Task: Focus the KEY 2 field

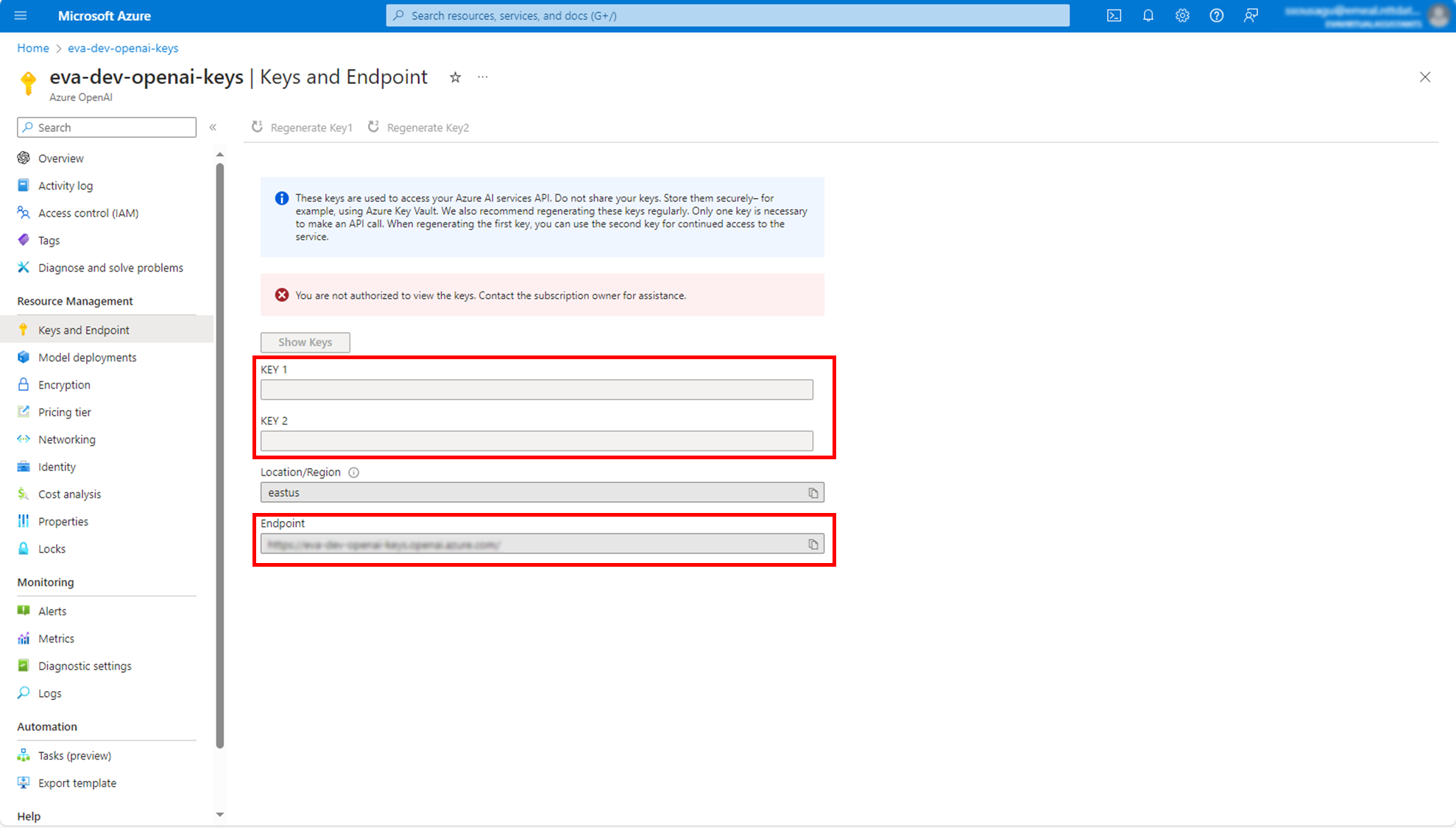Action: click(537, 441)
